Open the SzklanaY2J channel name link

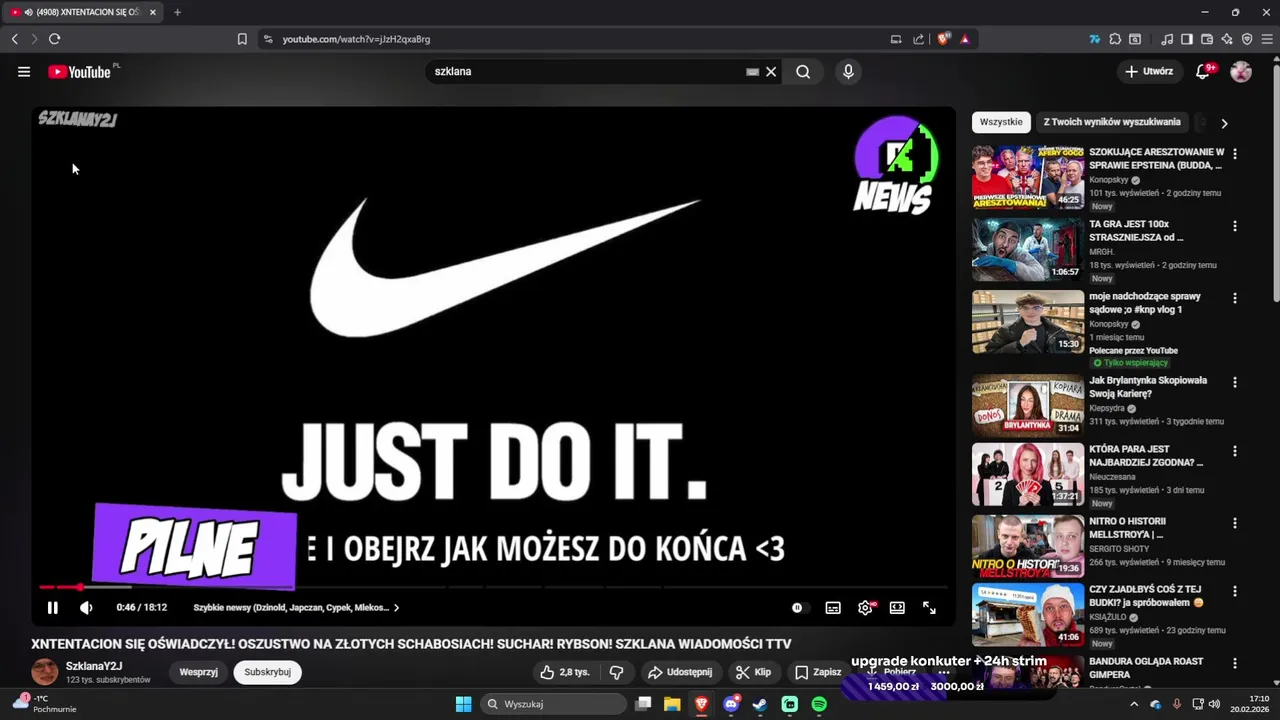tap(94, 666)
